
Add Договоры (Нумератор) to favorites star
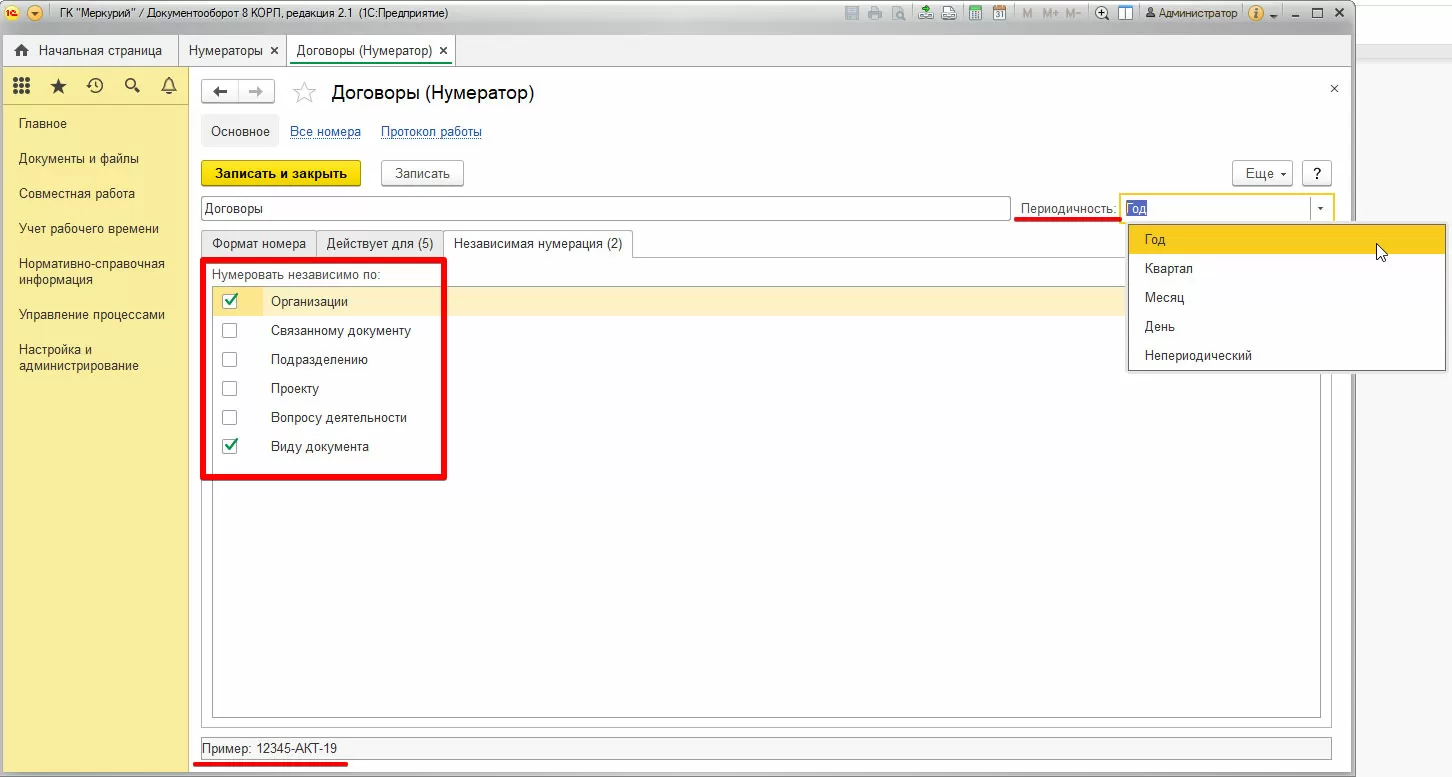coord(305,93)
